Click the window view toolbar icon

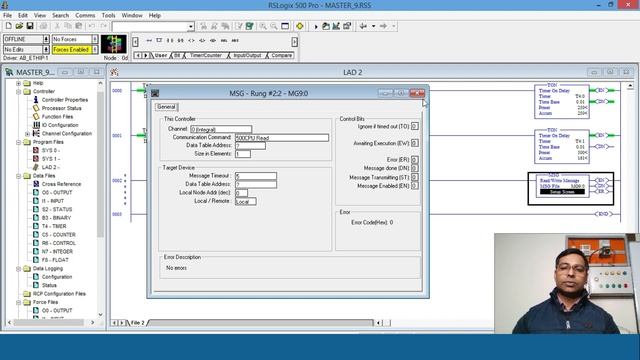click(285, 26)
